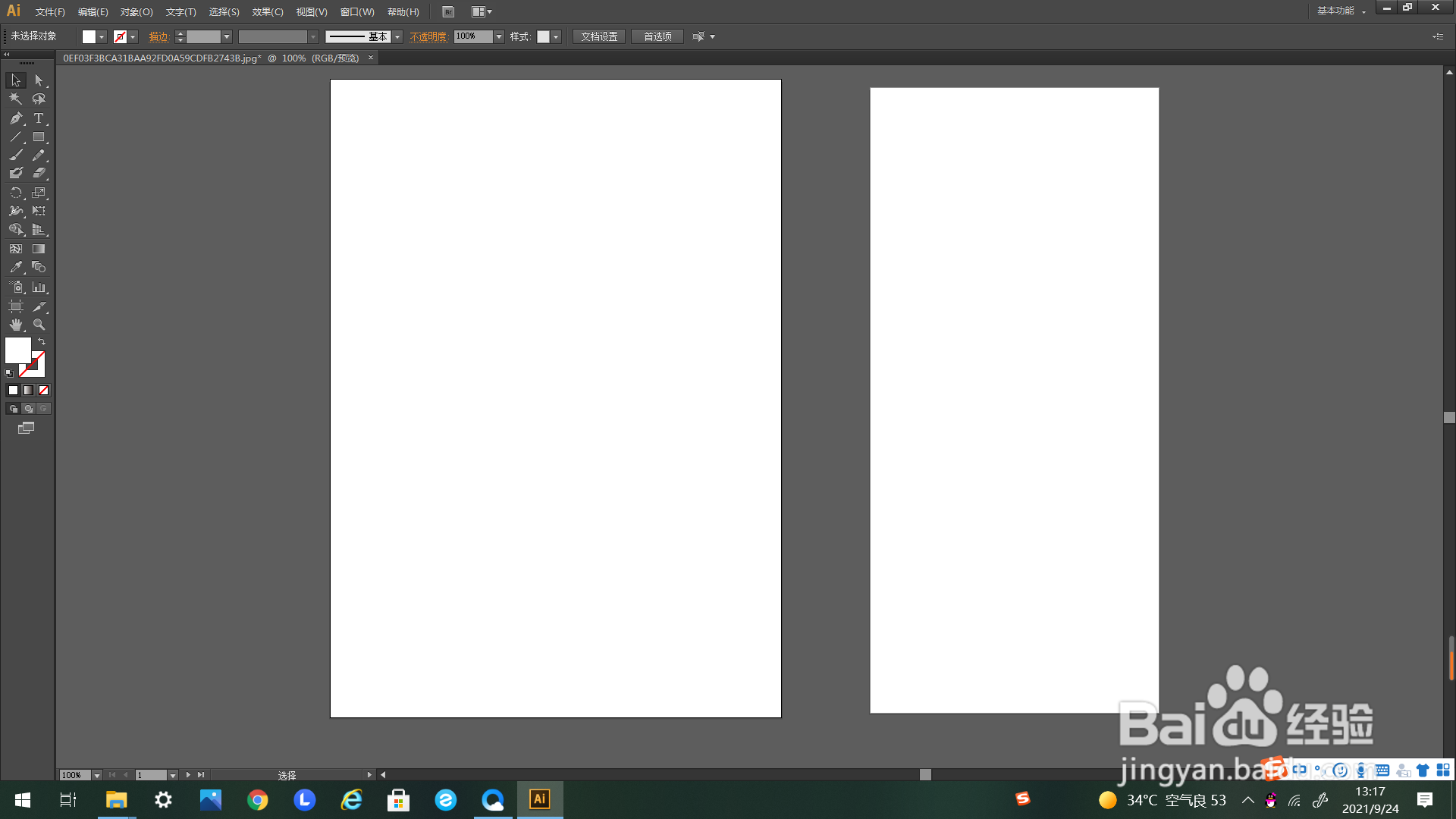Select the Rectangle shape tool
This screenshot has height=819, width=1456.
[x=39, y=137]
